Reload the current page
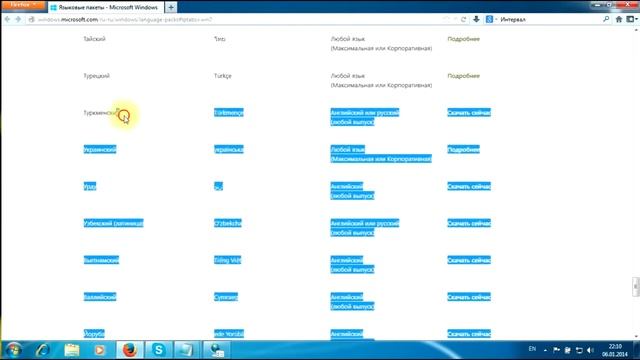This screenshot has width=640, height=360. (x=463, y=19)
